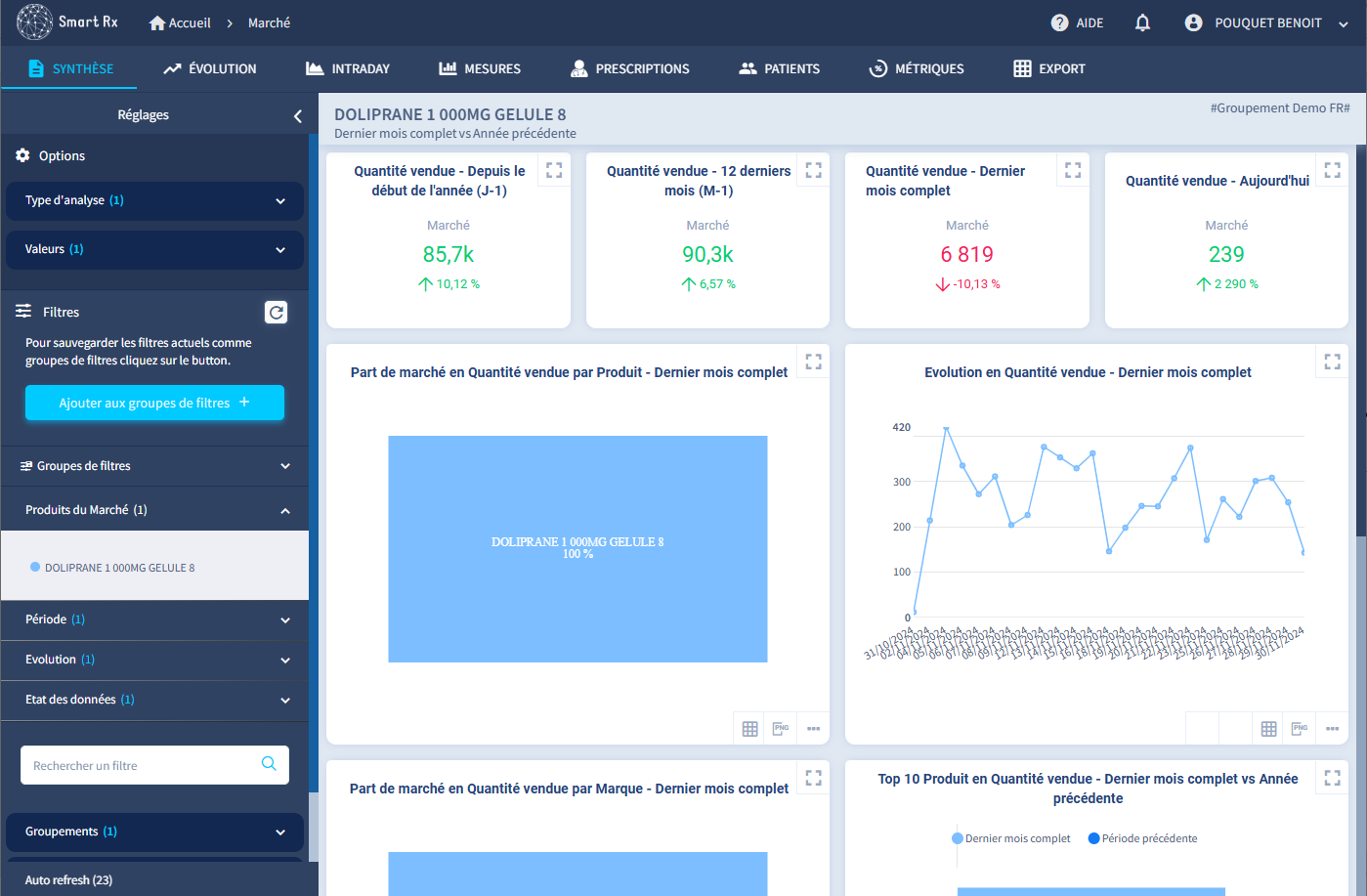The width and height of the screenshot is (1367, 896).
Task: Enlarge Evolution en Quantité vendue chart
Action: click(x=1332, y=362)
